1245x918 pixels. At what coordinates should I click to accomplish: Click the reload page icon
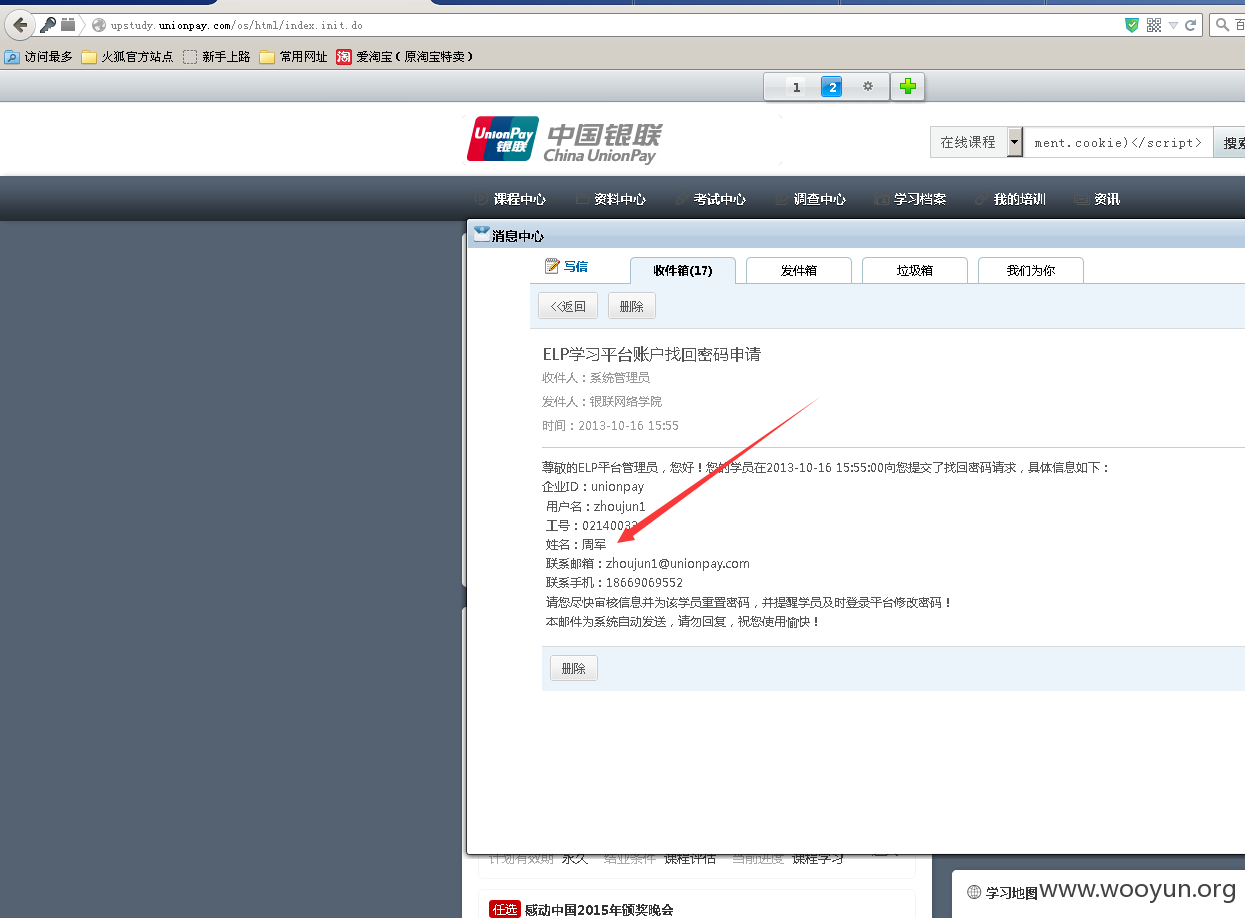point(1191,25)
